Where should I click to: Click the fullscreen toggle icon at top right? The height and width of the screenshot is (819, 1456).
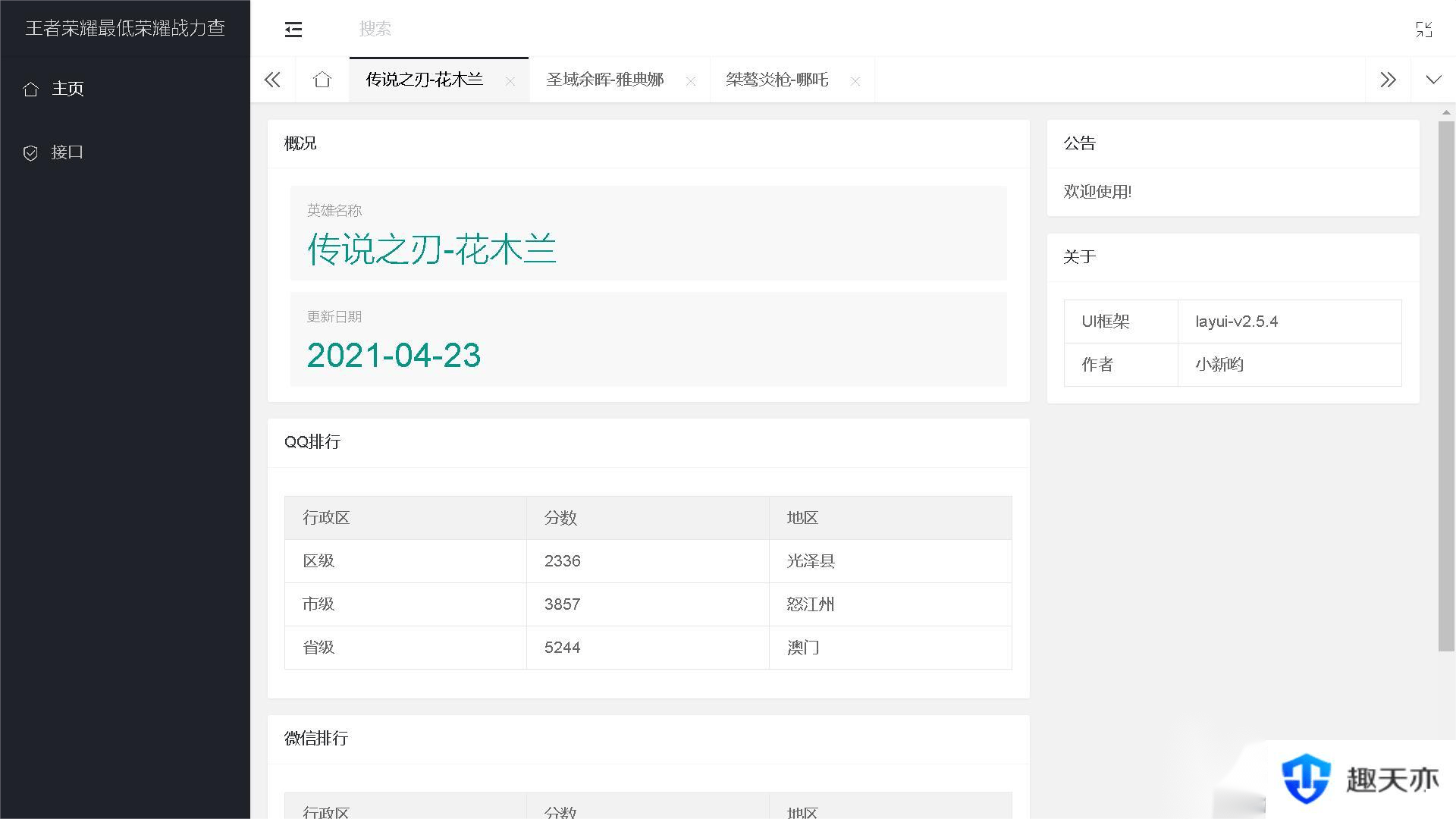point(1423,29)
